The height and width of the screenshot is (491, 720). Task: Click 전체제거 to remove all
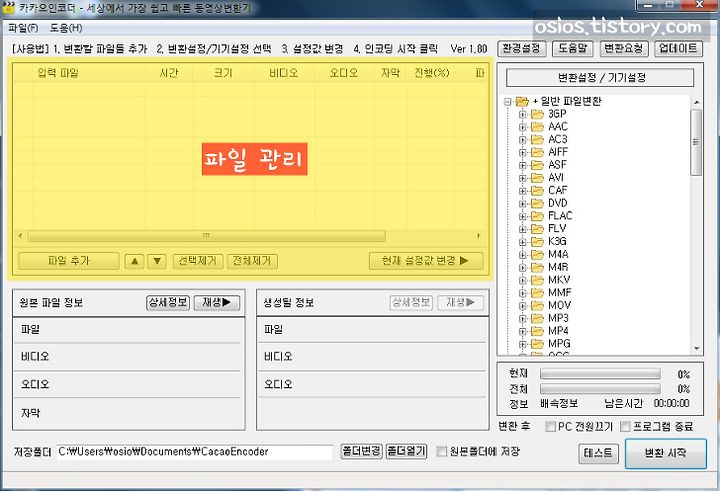tap(252, 261)
